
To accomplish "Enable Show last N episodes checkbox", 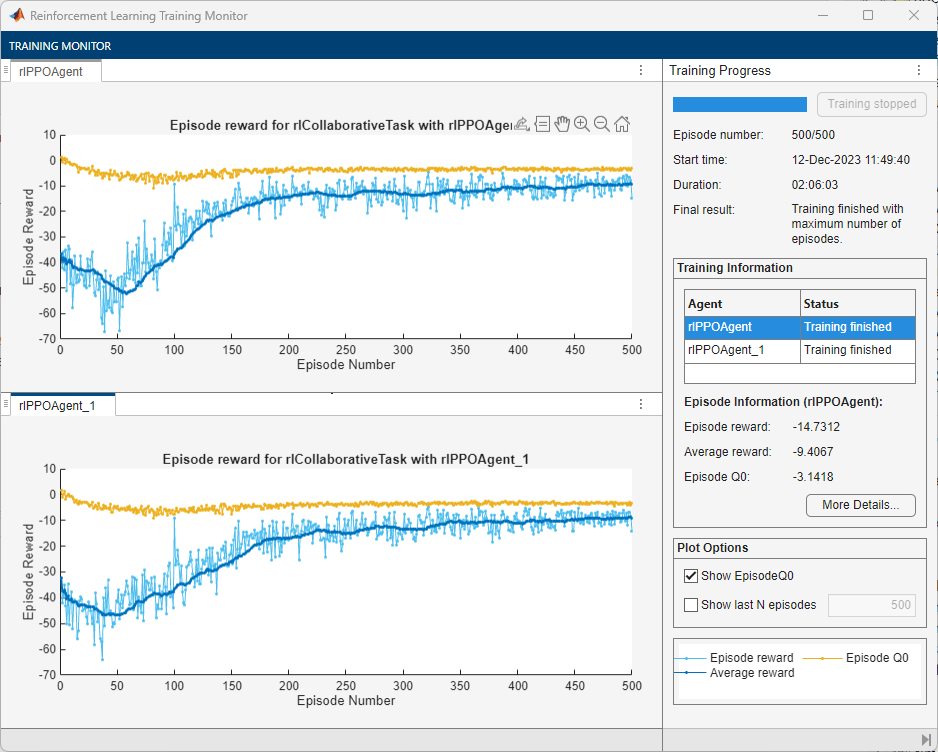I will [x=691, y=604].
